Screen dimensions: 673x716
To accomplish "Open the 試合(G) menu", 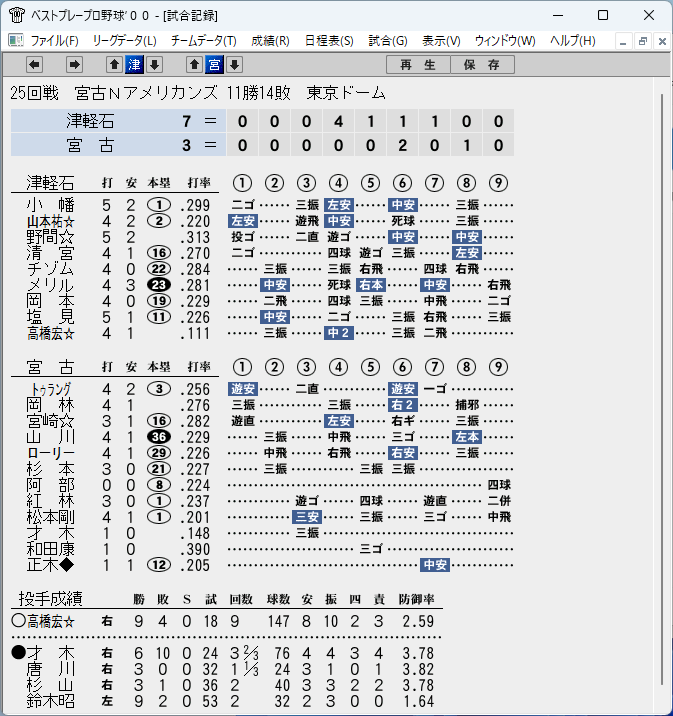I will pyautogui.click(x=388, y=41).
